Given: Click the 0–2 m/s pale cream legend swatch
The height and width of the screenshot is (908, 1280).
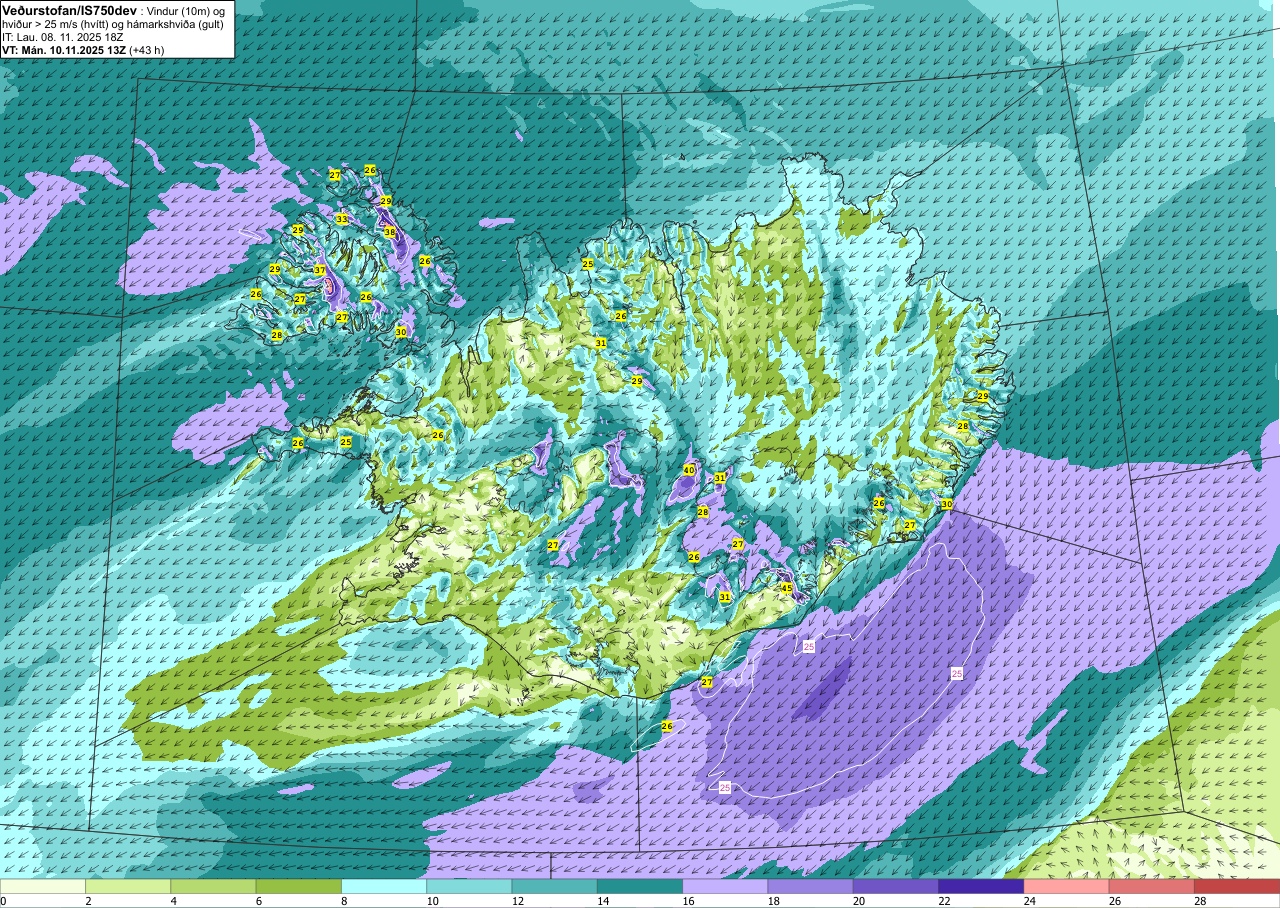Looking at the screenshot, I should (x=43, y=886).
